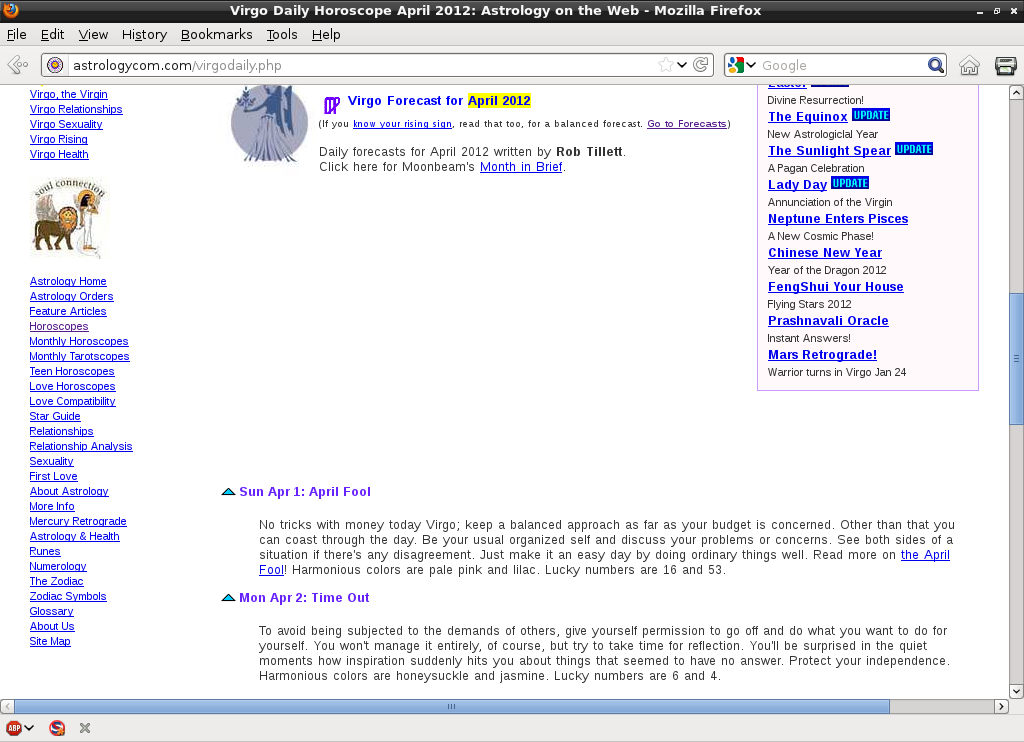Open the Astrology Home link

point(68,281)
